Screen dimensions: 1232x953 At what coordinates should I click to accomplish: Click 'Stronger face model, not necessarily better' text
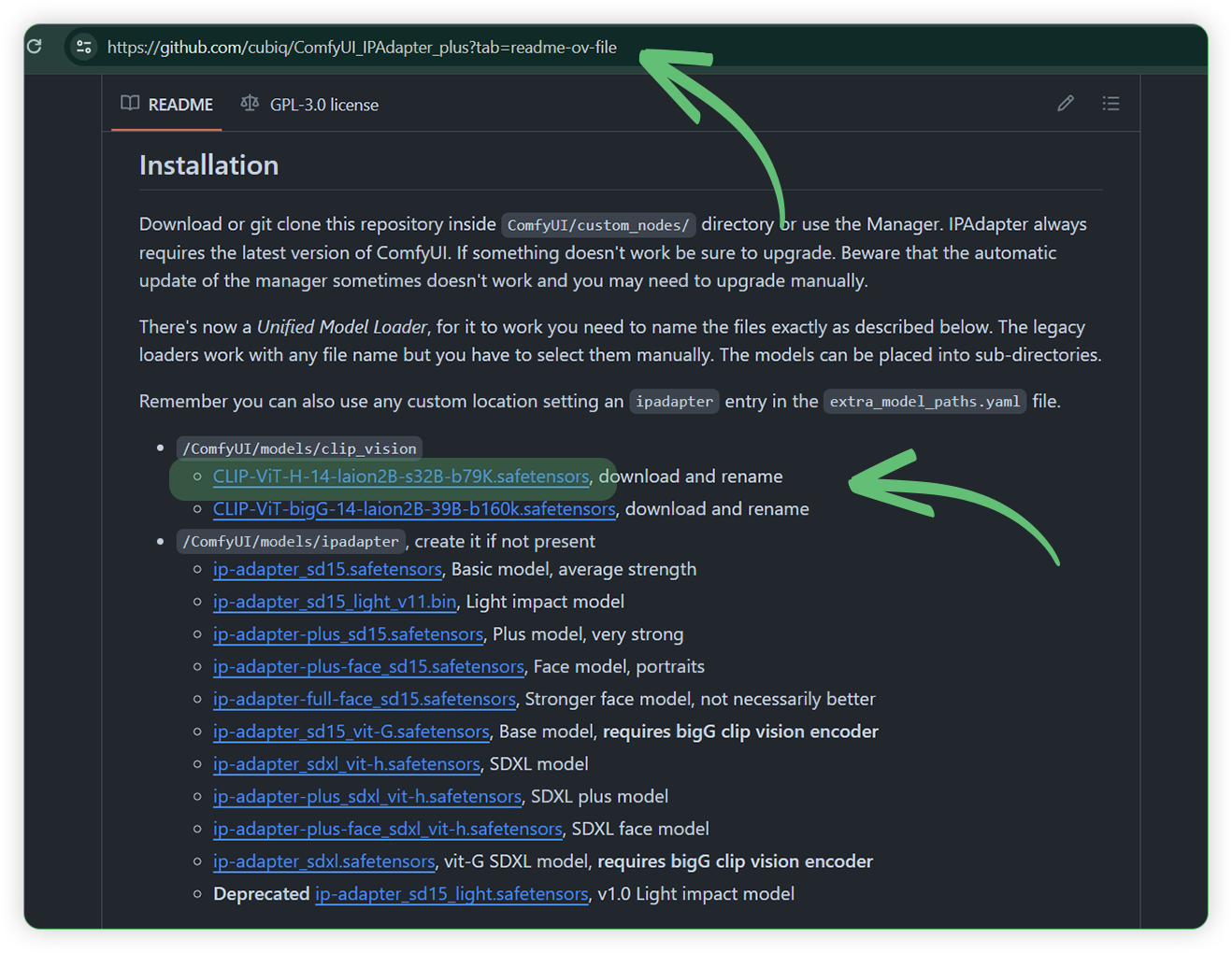[700, 699]
